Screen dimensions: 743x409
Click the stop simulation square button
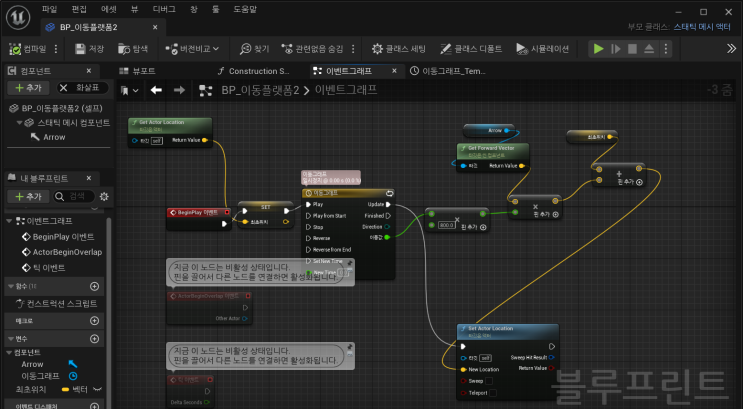(x=632, y=49)
